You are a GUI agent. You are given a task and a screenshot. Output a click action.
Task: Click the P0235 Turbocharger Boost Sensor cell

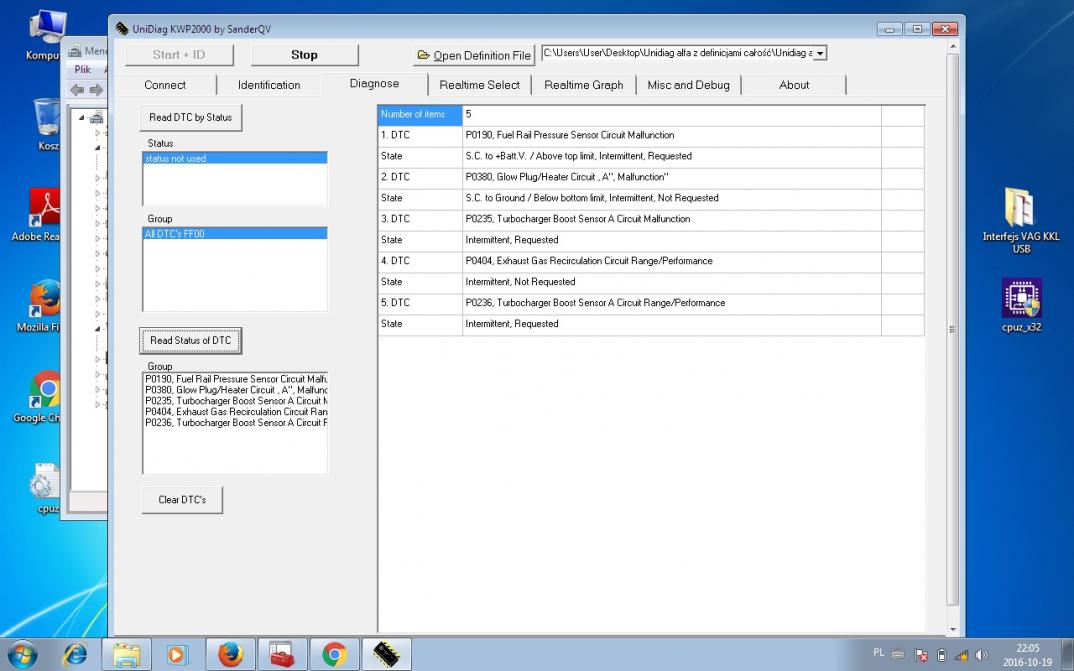pos(671,218)
